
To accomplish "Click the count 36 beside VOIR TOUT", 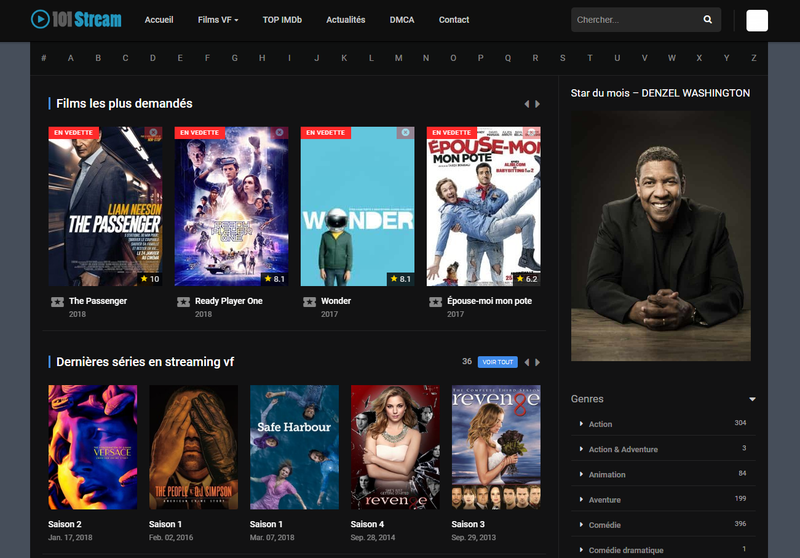I will (467, 362).
